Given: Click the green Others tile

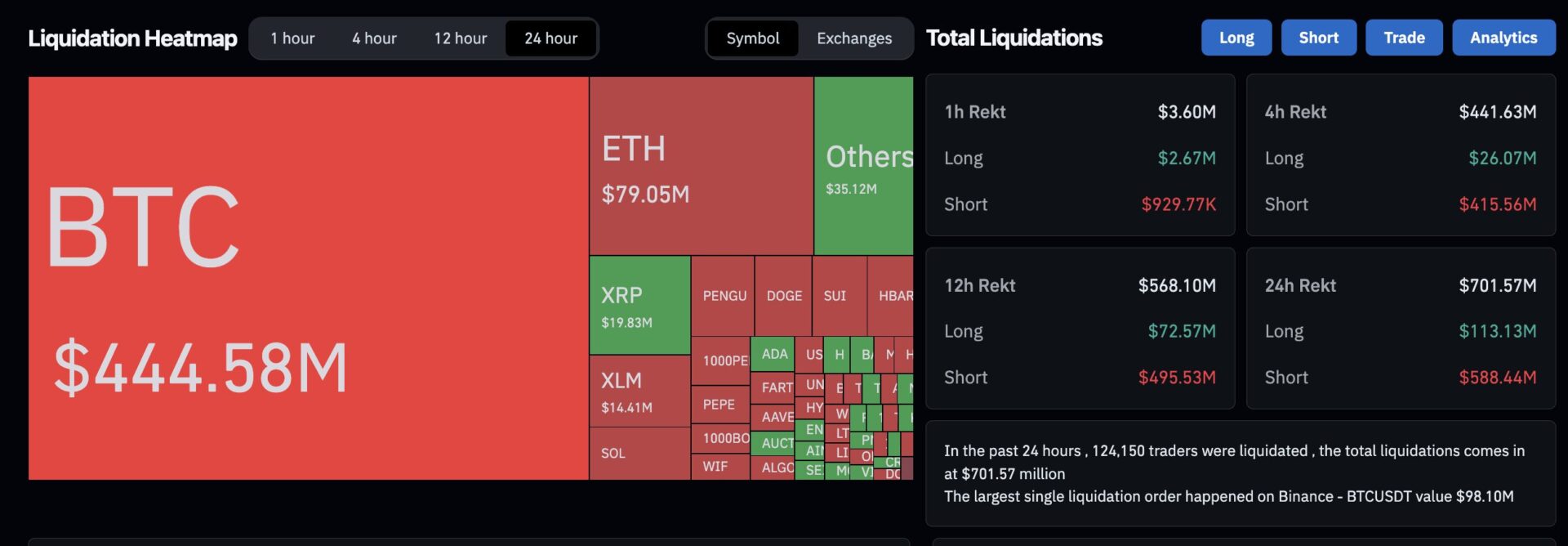Looking at the screenshot, I should 864,166.
